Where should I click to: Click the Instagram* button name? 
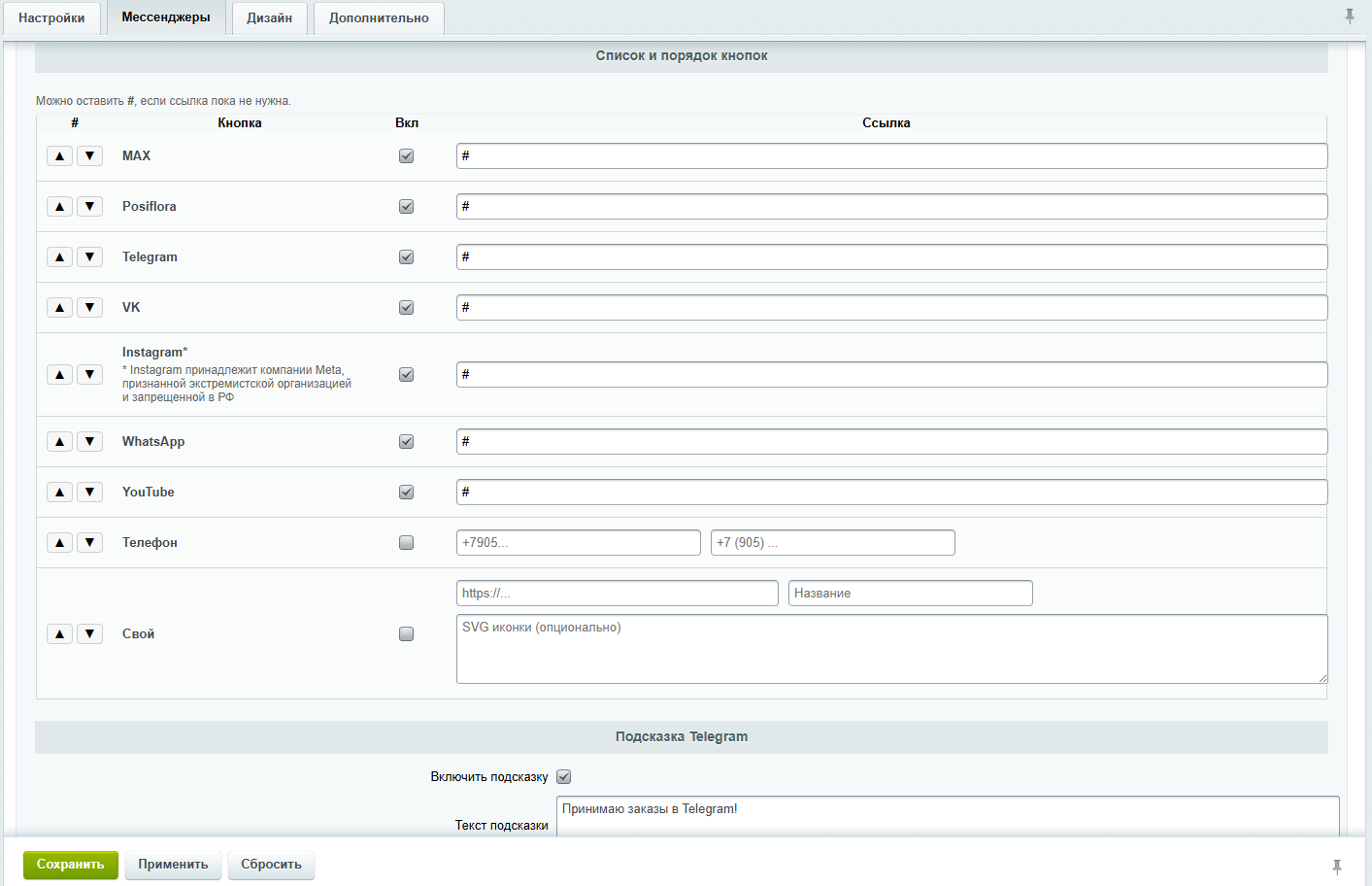[x=155, y=352]
